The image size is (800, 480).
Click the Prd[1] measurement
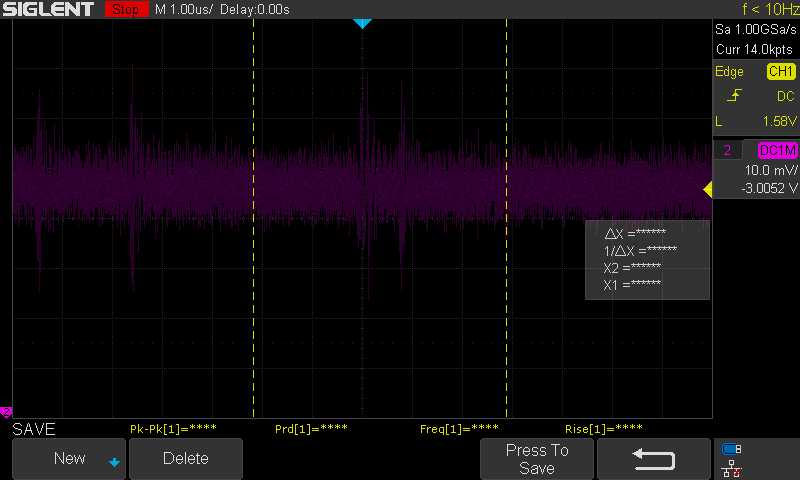[311, 428]
